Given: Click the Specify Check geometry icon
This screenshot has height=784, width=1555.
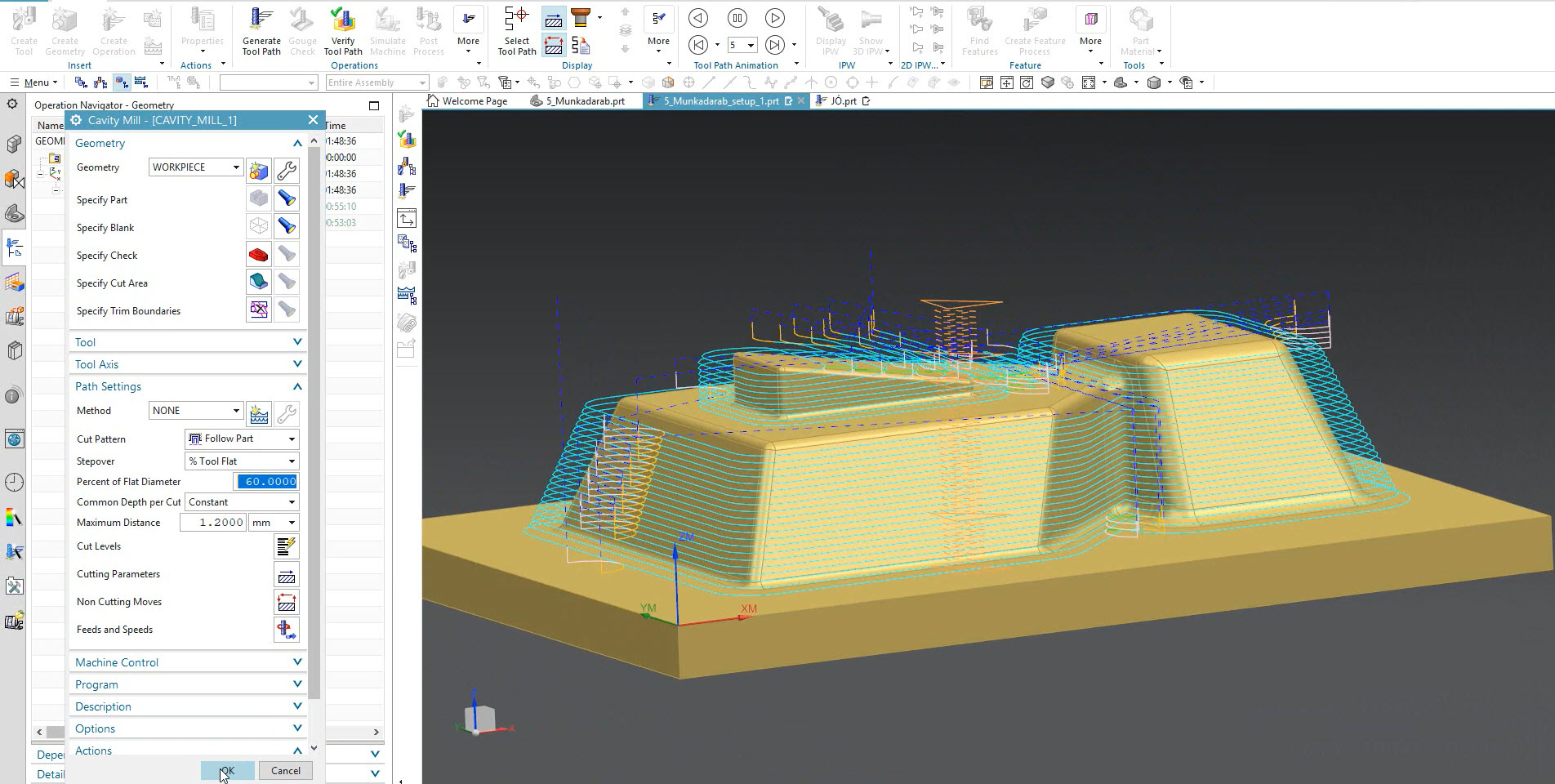Looking at the screenshot, I should tap(259, 256).
